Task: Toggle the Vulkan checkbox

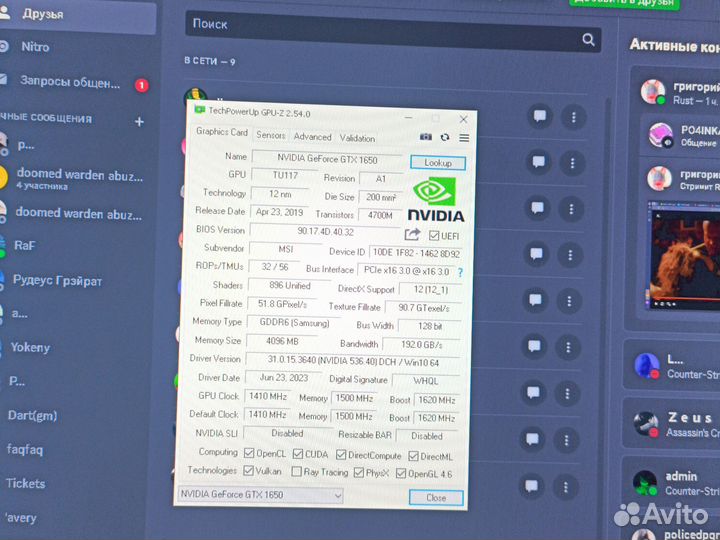Action: [248, 471]
